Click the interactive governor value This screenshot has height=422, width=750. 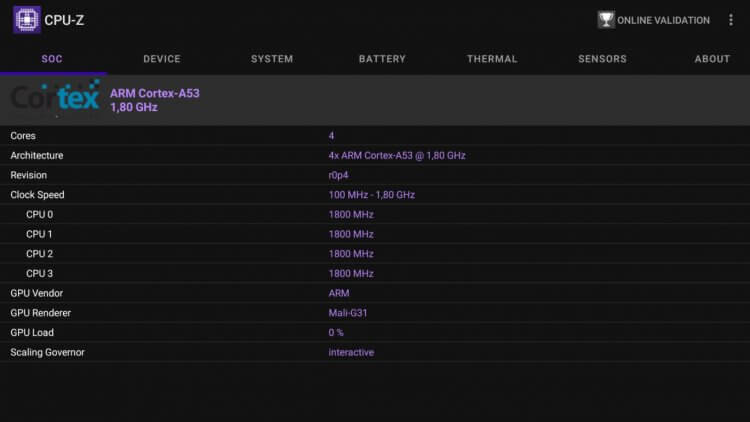pyautogui.click(x=351, y=352)
